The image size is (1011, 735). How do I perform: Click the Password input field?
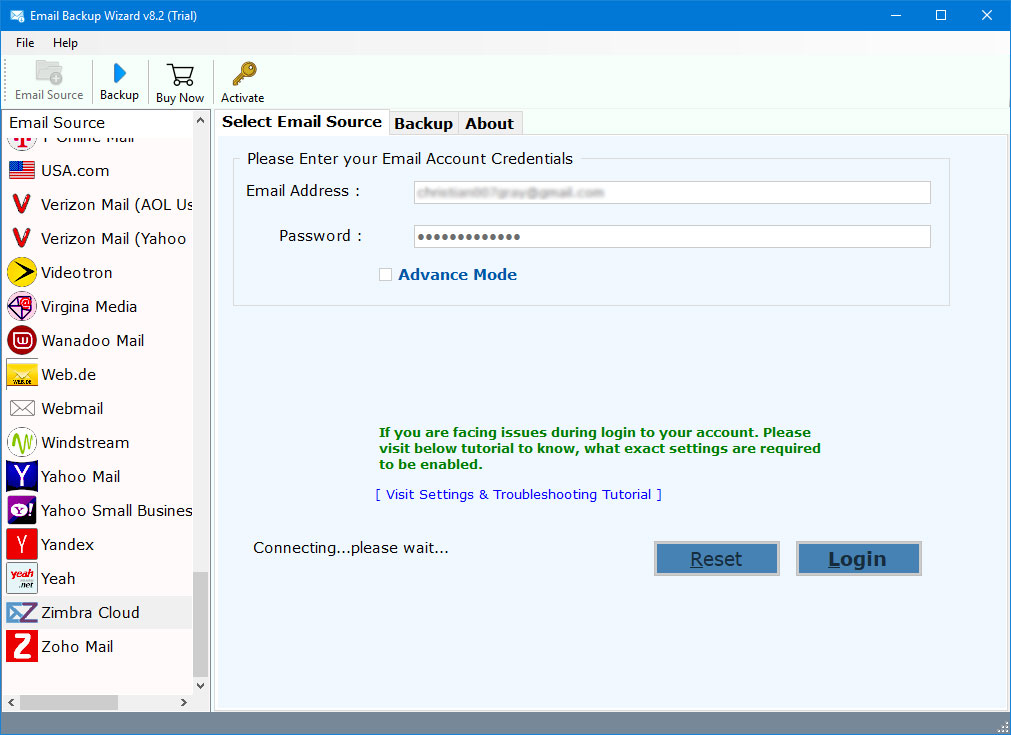[x=672, y=237]
